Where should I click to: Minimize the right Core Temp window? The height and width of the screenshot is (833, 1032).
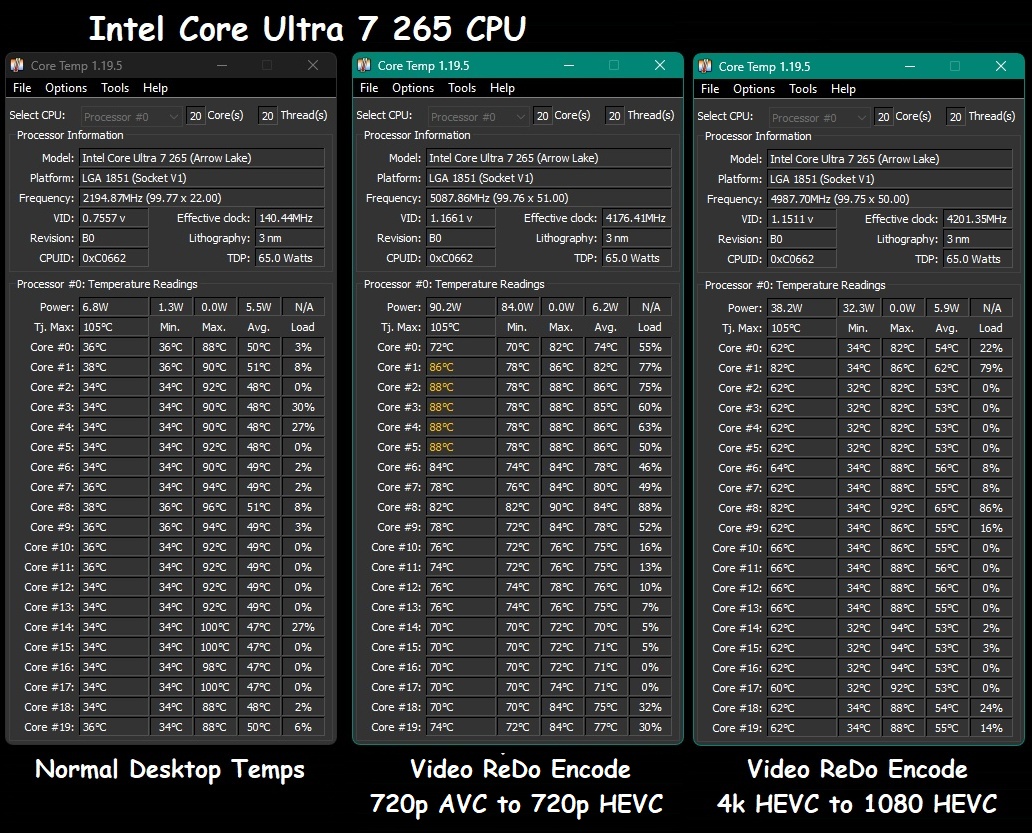(910, 66)
